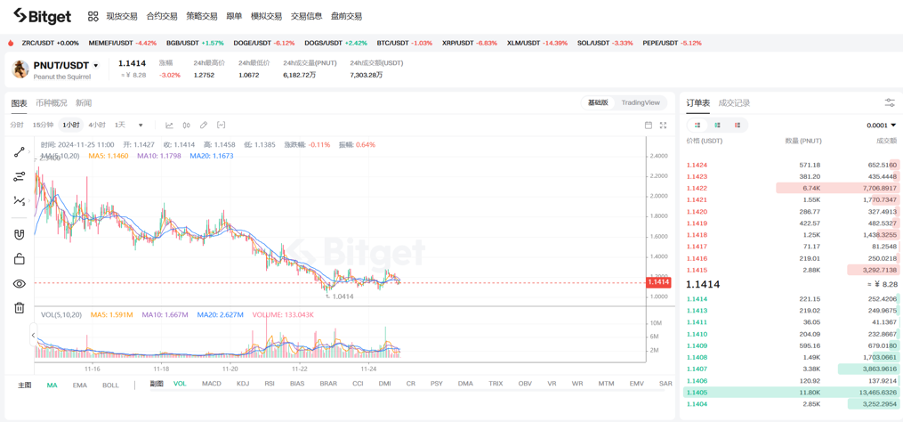Open the 盘前交易 pre-market trading menu
The image size is (904, 422).
tap(346, 16)
